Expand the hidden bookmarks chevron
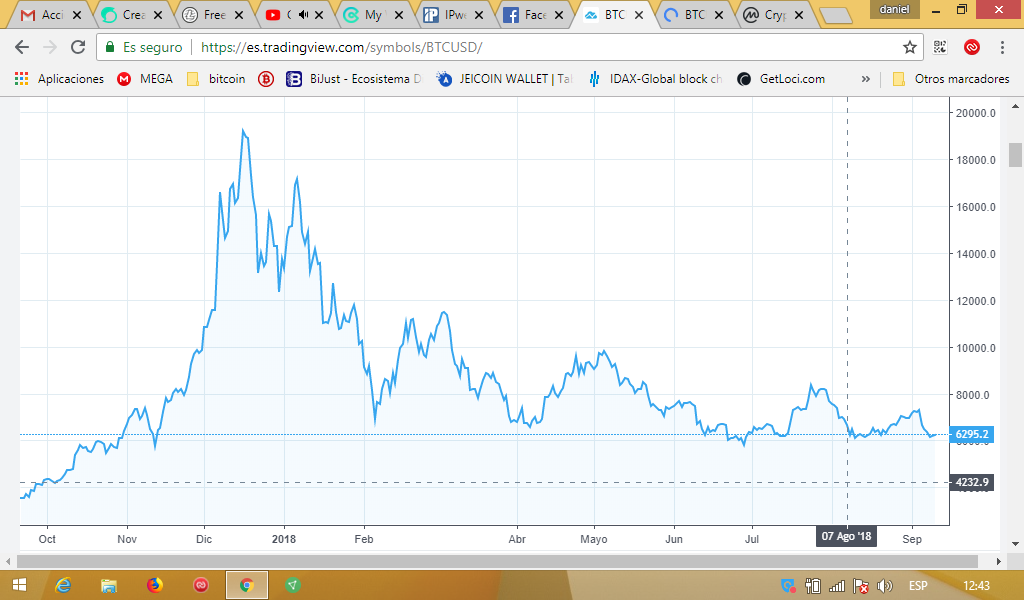The image size is (1024, 600). [x=866, y=79]
